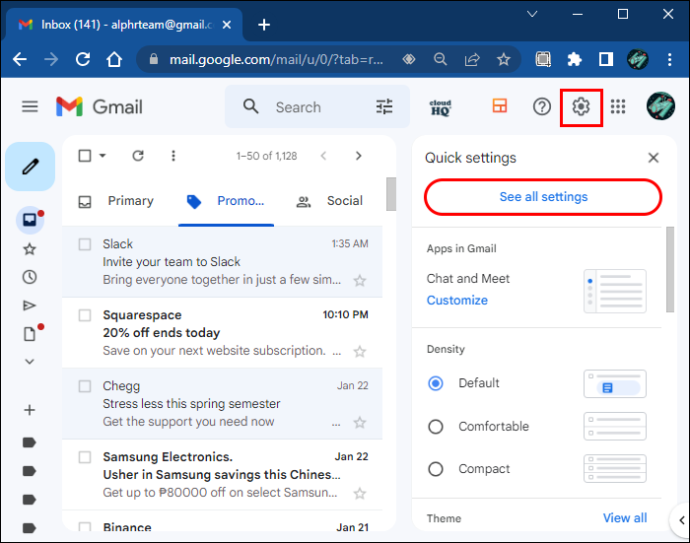Click the Compose pencil button
This screenshot has height=543, width=690.
(30, 167)
